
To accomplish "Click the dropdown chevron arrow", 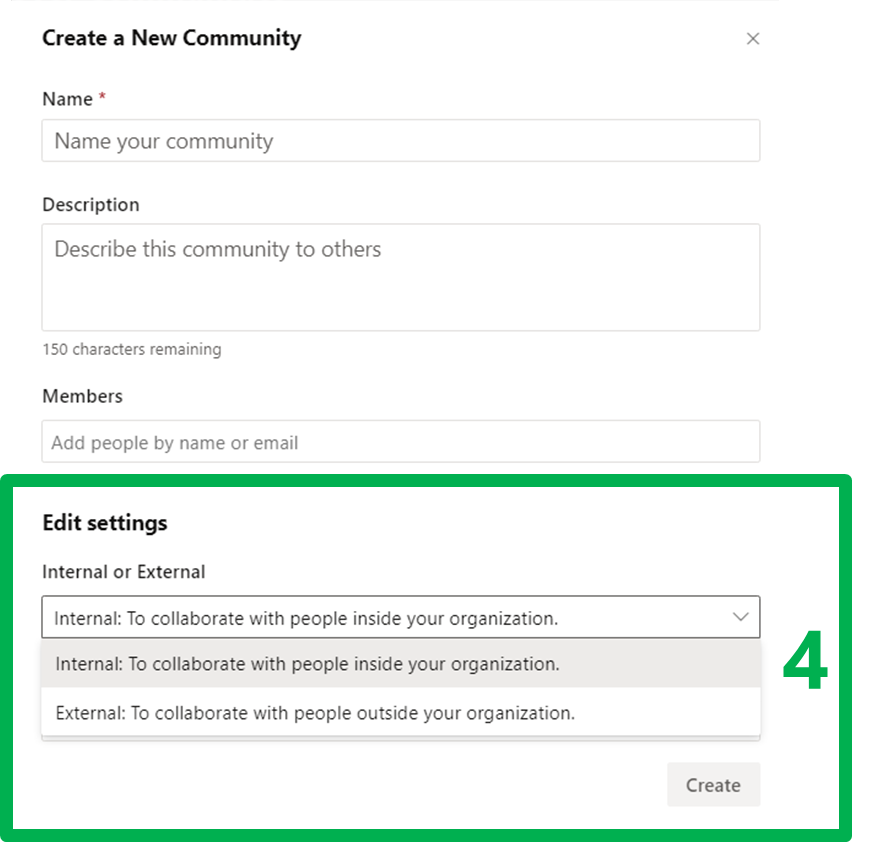I will [740, 617].
